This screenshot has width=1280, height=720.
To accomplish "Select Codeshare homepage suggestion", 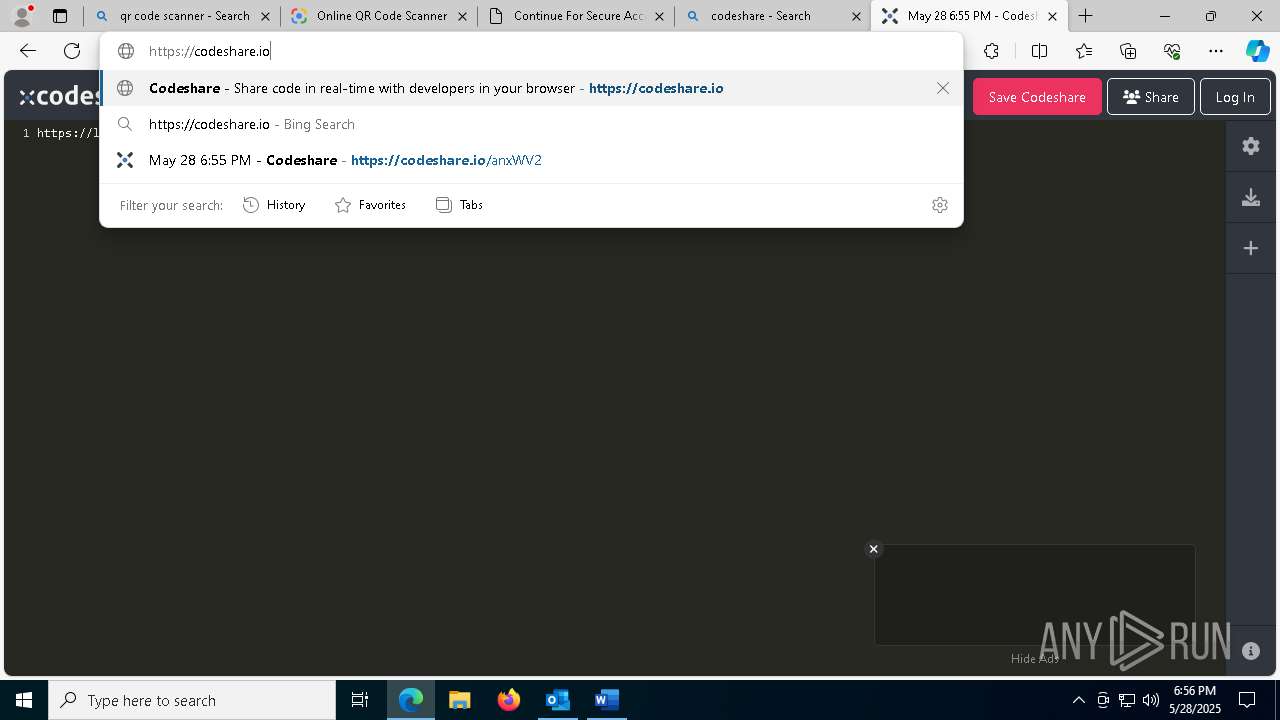I will pyautogui.click(x=531, y=88).
